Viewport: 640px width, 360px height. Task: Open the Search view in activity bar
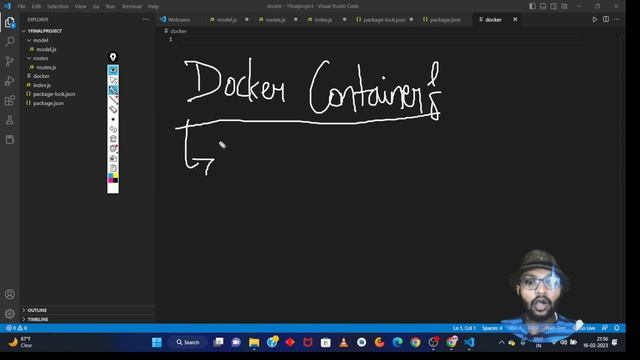[x=10, y=42]
